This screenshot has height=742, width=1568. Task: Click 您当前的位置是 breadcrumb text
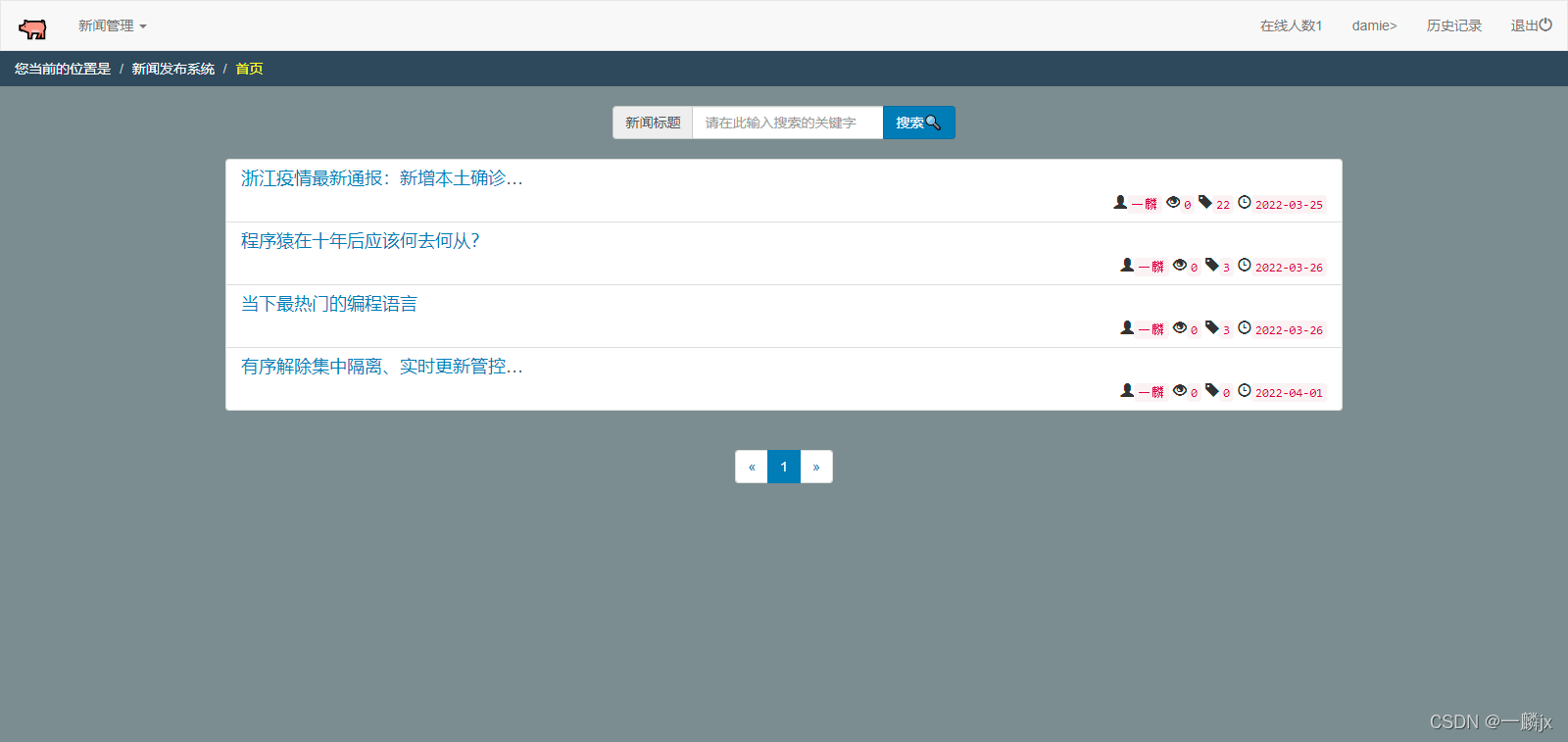pyautogui.click(x=63, y=69)
